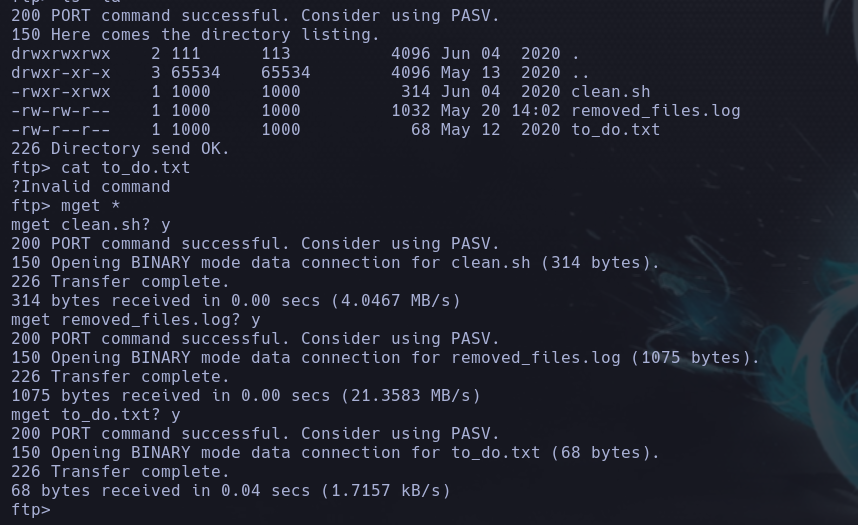Click the 'mget to_do.txt? y' prompt
858x525 pixels.
[x=95, y=414]
